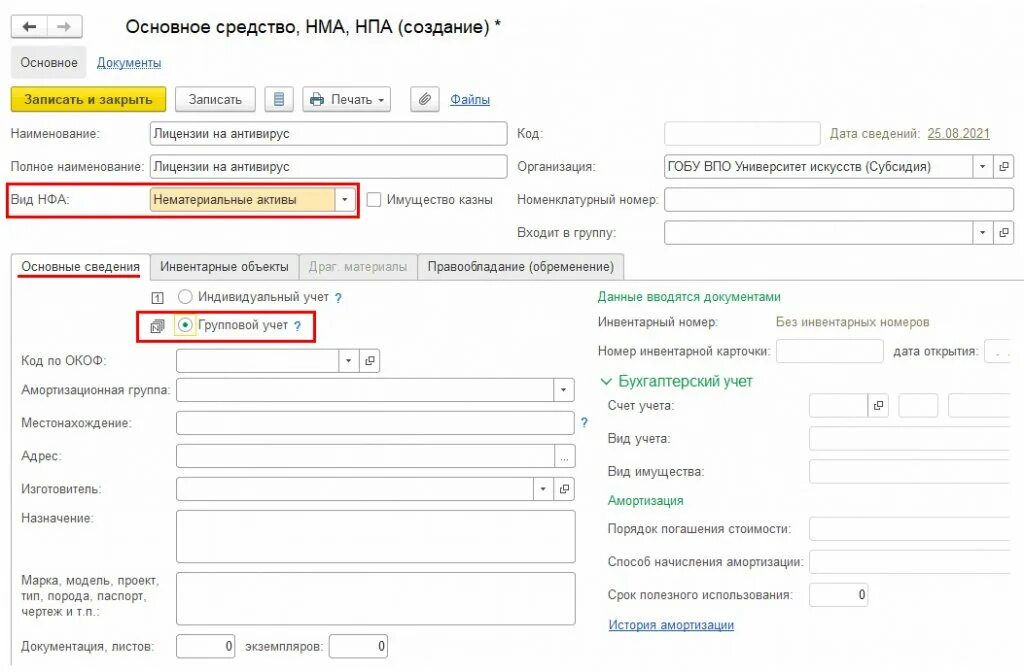Image resolution: width=1024 pixels, height=672 pixels.
Task: Open help question mark beside Местонахождение
Action: 584,423
